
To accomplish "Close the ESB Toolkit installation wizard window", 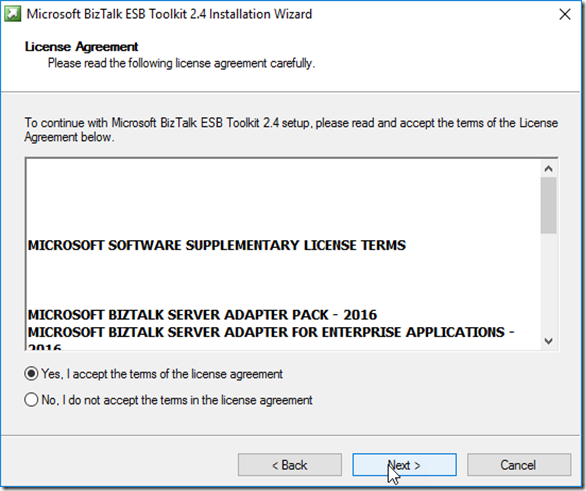I will (565, 14).
